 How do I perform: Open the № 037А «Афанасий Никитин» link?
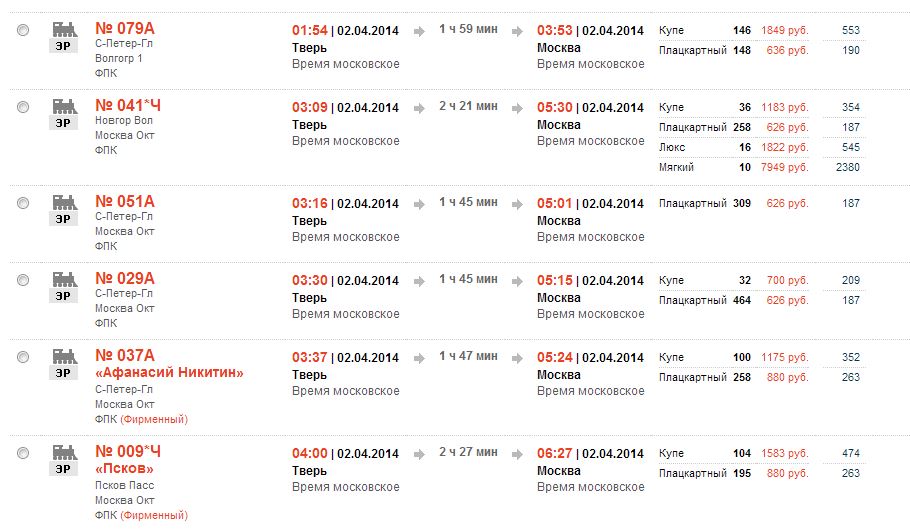click(168, 364)
